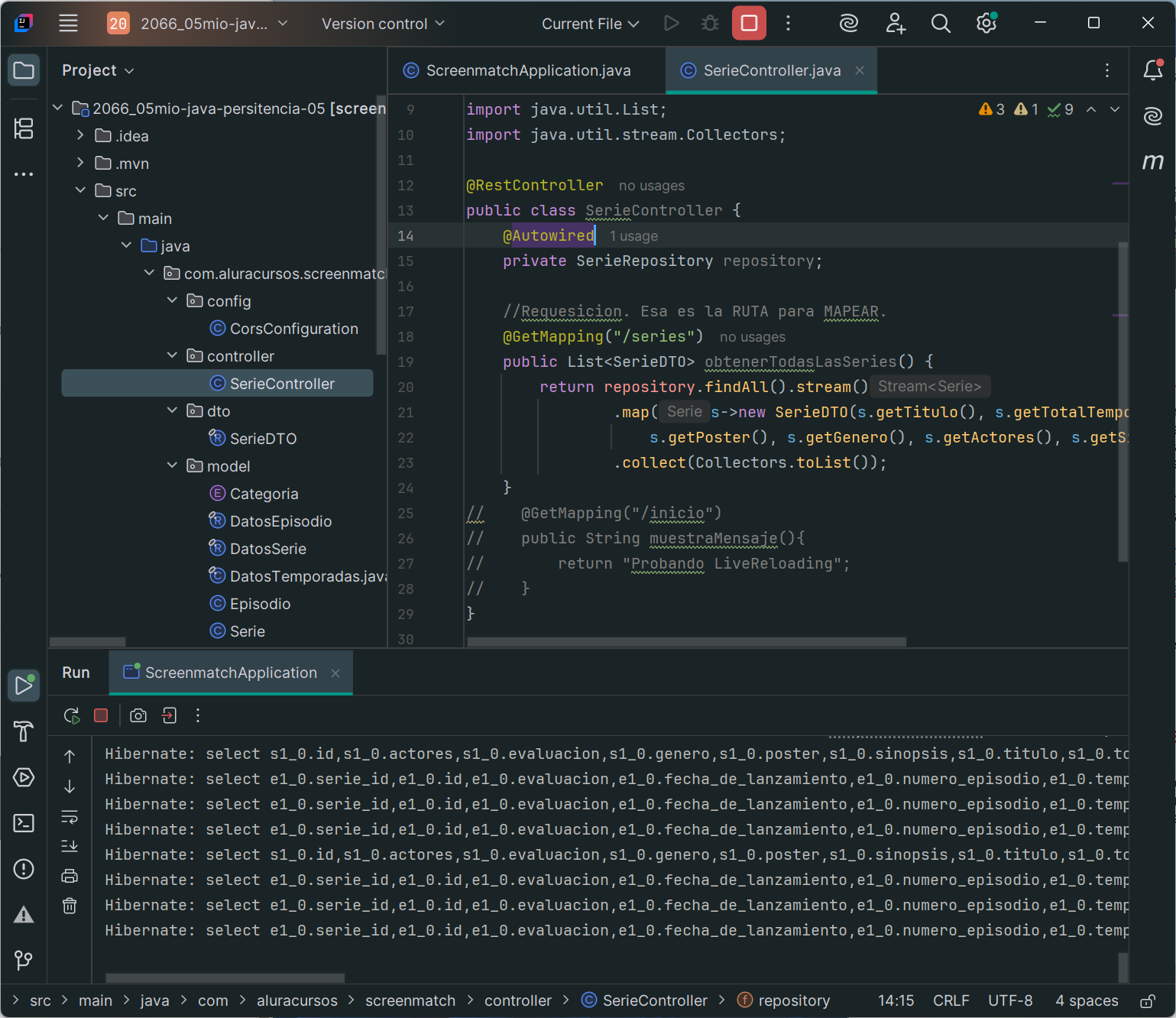1176x1018 pixels.
Task: Open the main hamburger menu
Action: click(x=68, y=23)
